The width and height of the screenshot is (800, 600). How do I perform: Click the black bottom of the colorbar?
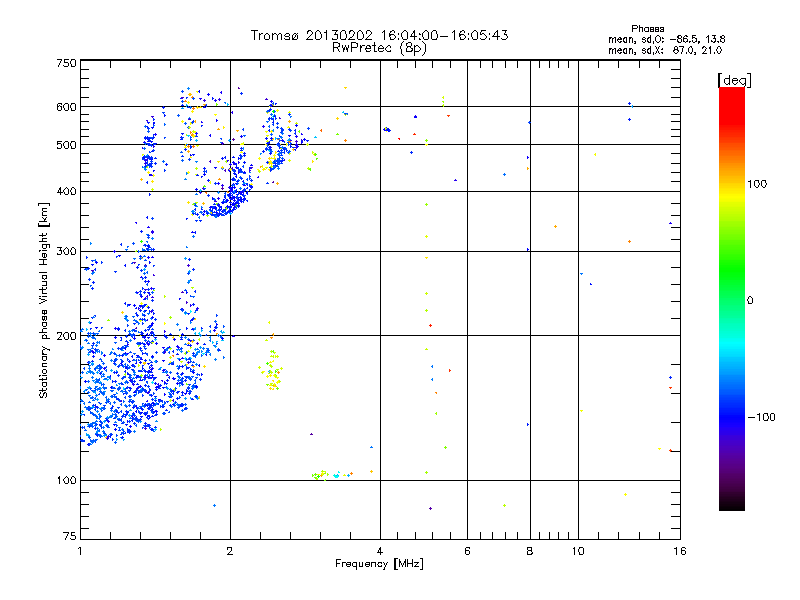pos(732,503)
